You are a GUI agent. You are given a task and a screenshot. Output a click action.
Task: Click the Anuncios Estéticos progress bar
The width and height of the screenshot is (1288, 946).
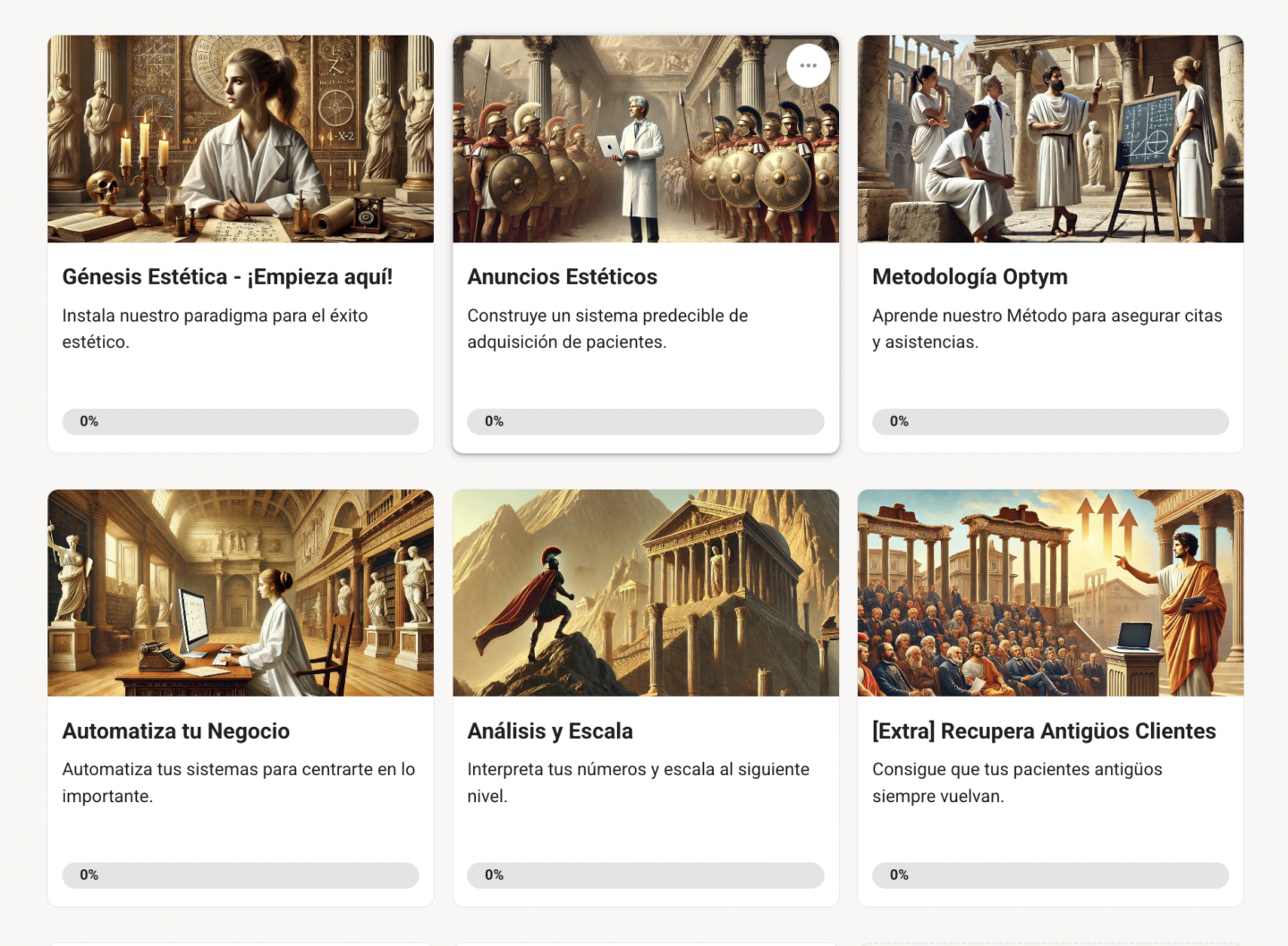(645, 421)
